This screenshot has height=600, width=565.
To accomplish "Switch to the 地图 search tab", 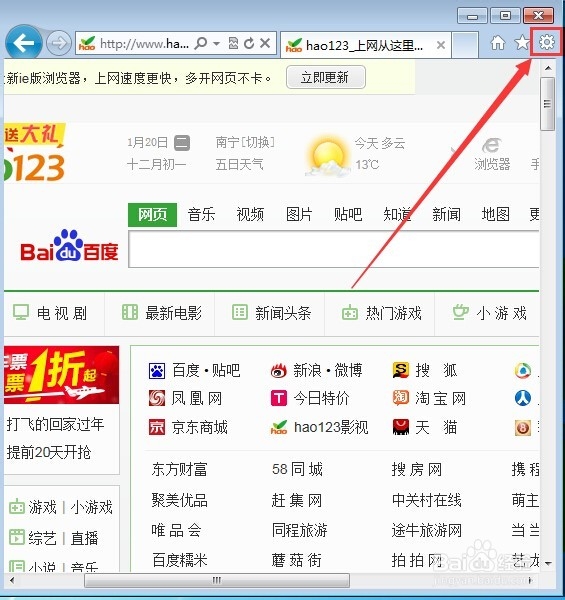I will pyautogui.click(x=495, y=215).
